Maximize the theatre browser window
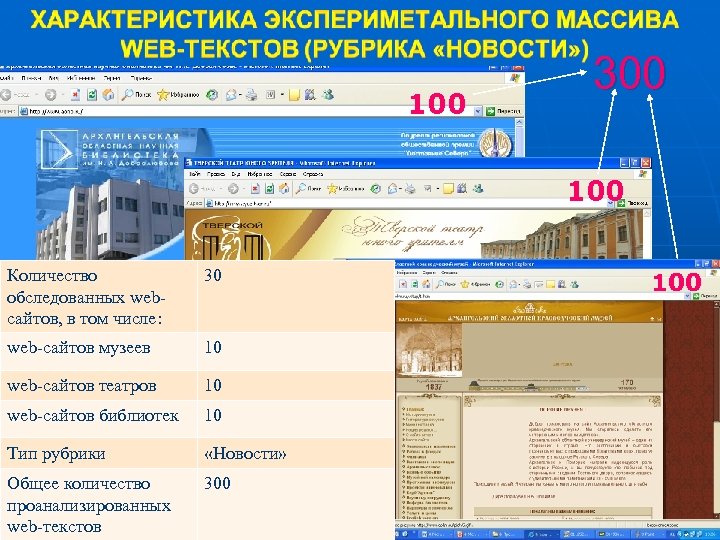This screenshot has width=720, height=540. pyautogui.click(x=635, y=163)
